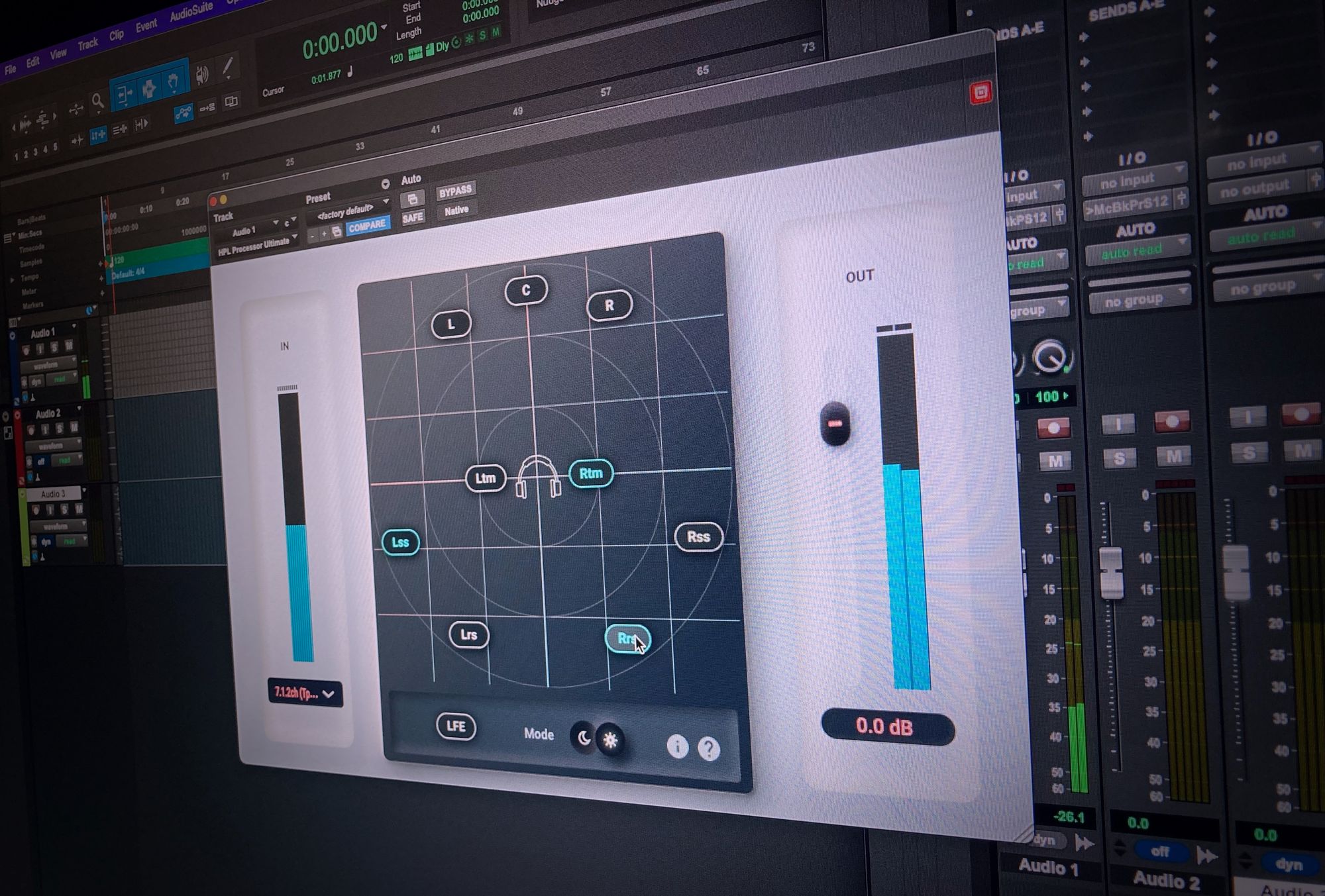
Task: Open the main counter format arrow
Action: [x=383, y=28]
